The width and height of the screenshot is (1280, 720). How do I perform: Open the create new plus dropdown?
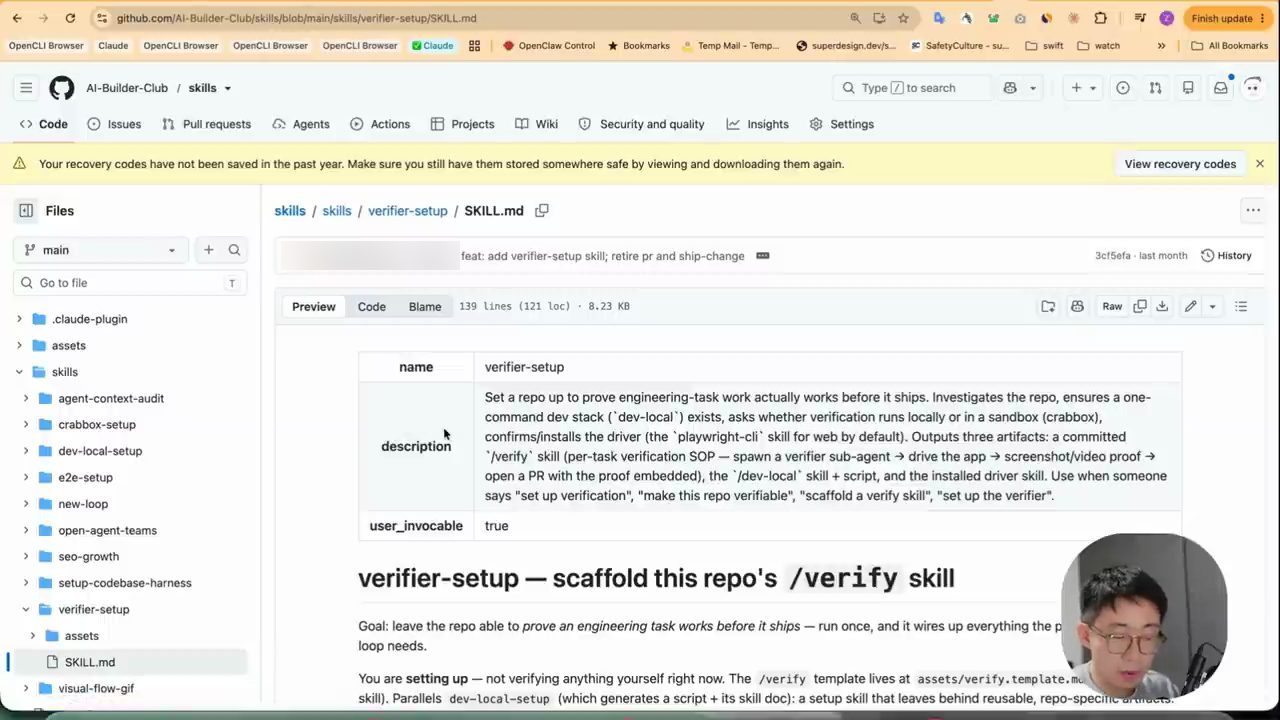pos(1084,88)
